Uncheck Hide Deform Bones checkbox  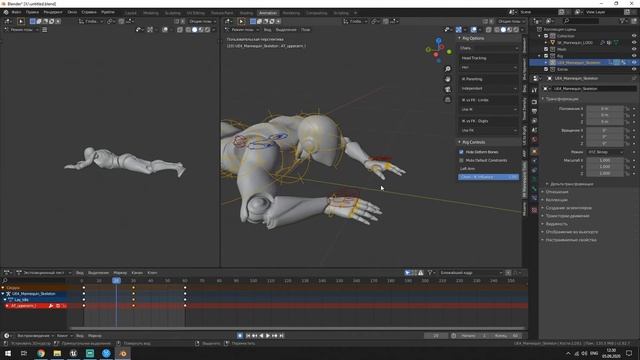tap(462, 152)
